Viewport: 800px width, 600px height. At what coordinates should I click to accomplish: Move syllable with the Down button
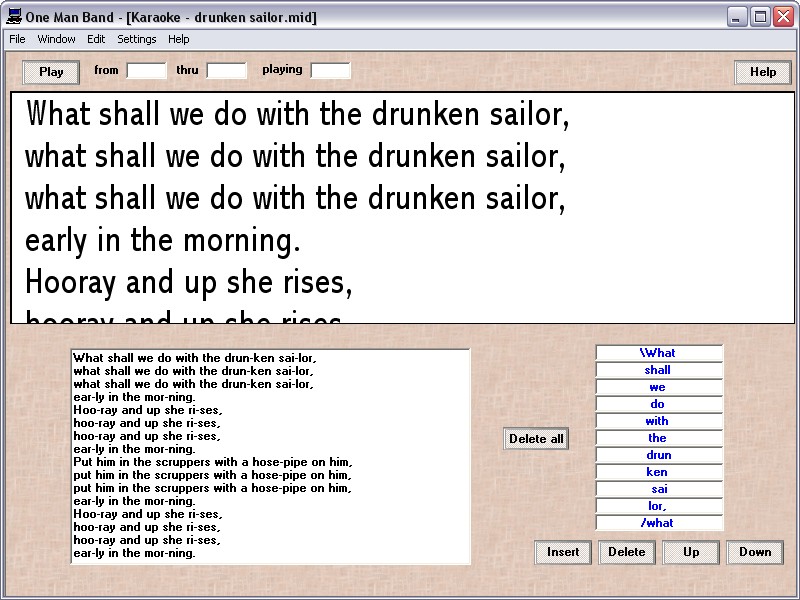point(755,552)
